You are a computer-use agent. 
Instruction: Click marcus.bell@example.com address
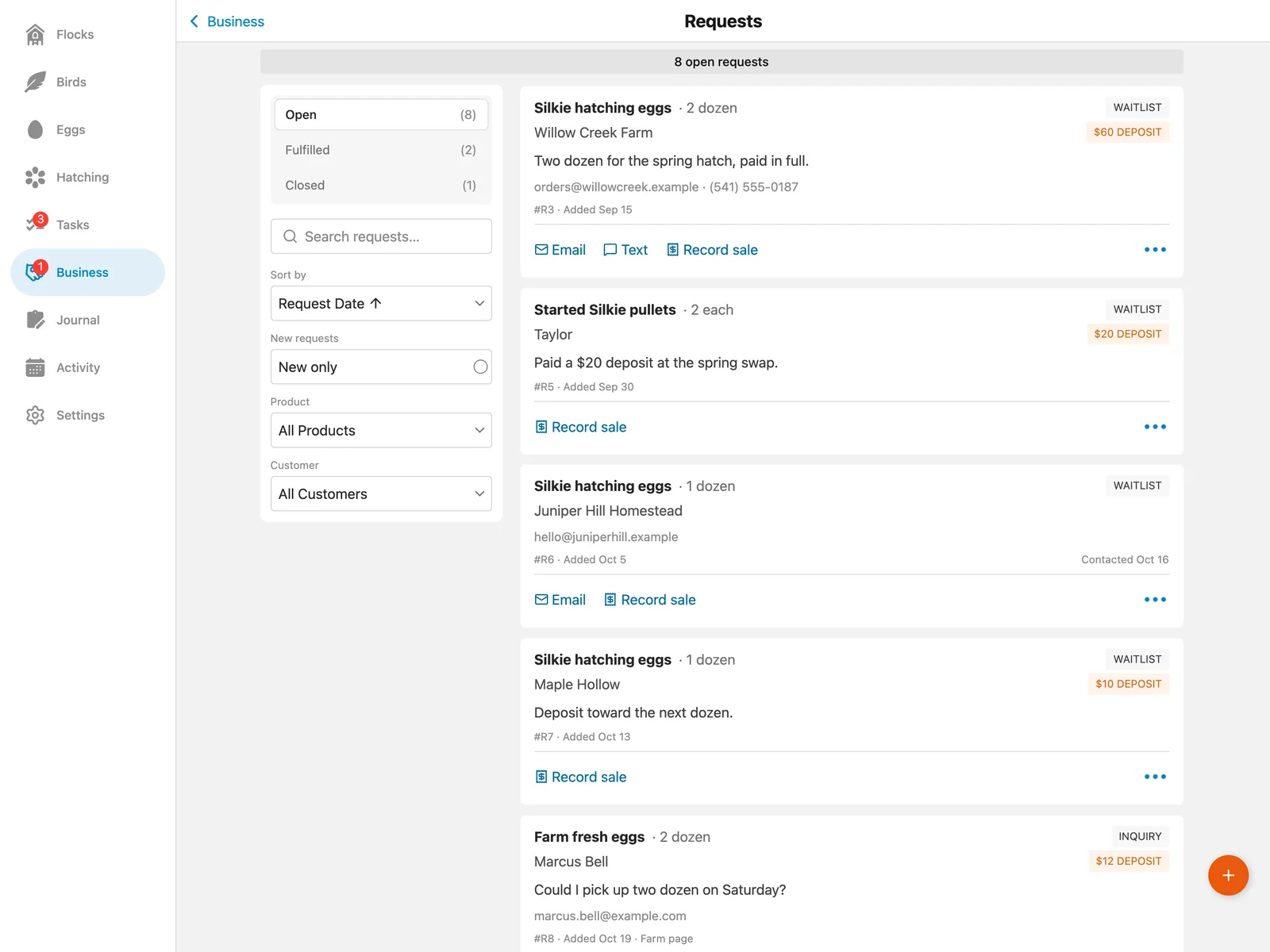tap(610, 916)
